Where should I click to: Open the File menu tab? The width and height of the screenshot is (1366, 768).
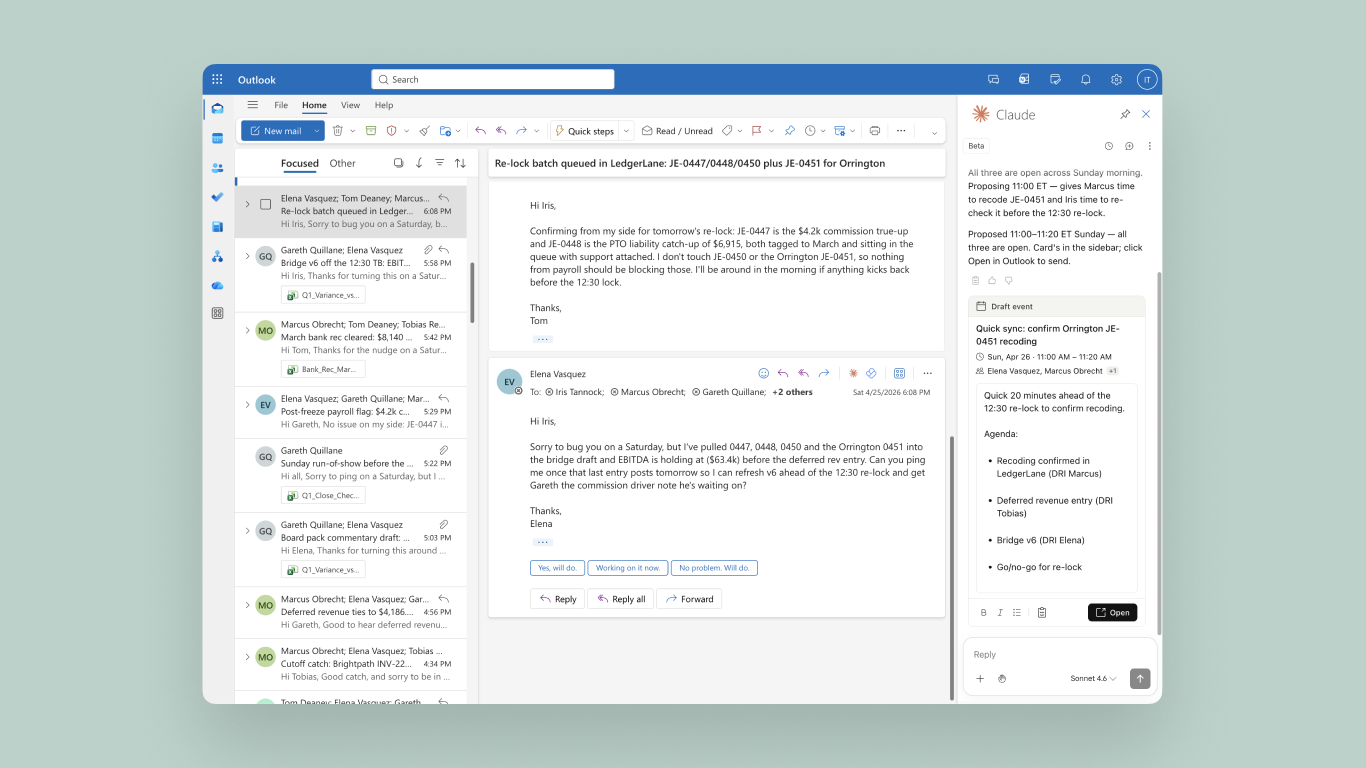point(281,105)
